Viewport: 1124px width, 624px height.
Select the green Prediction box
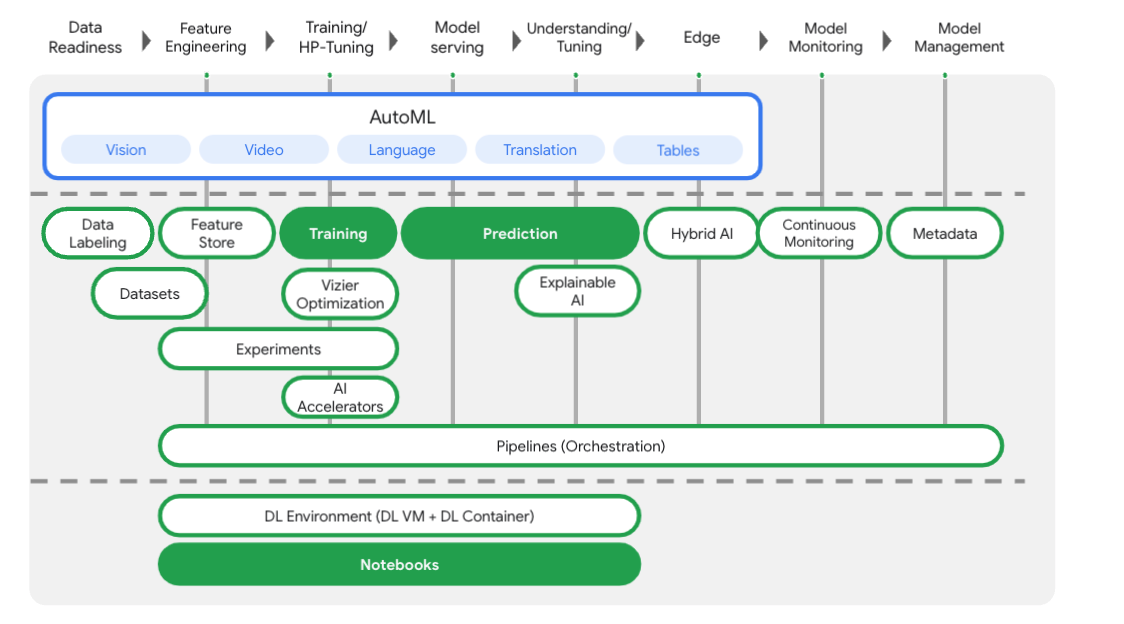(520, 233)
